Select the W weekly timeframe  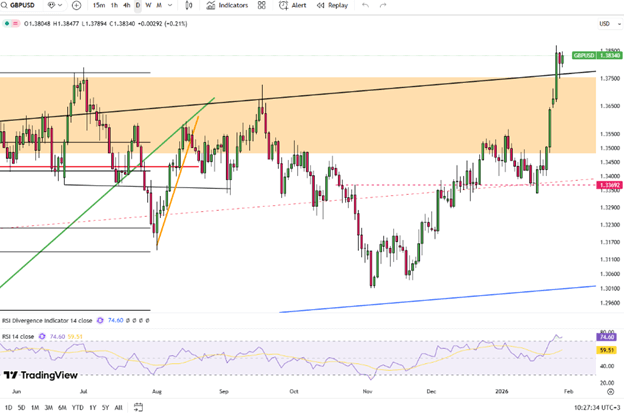tap(149, 6)
